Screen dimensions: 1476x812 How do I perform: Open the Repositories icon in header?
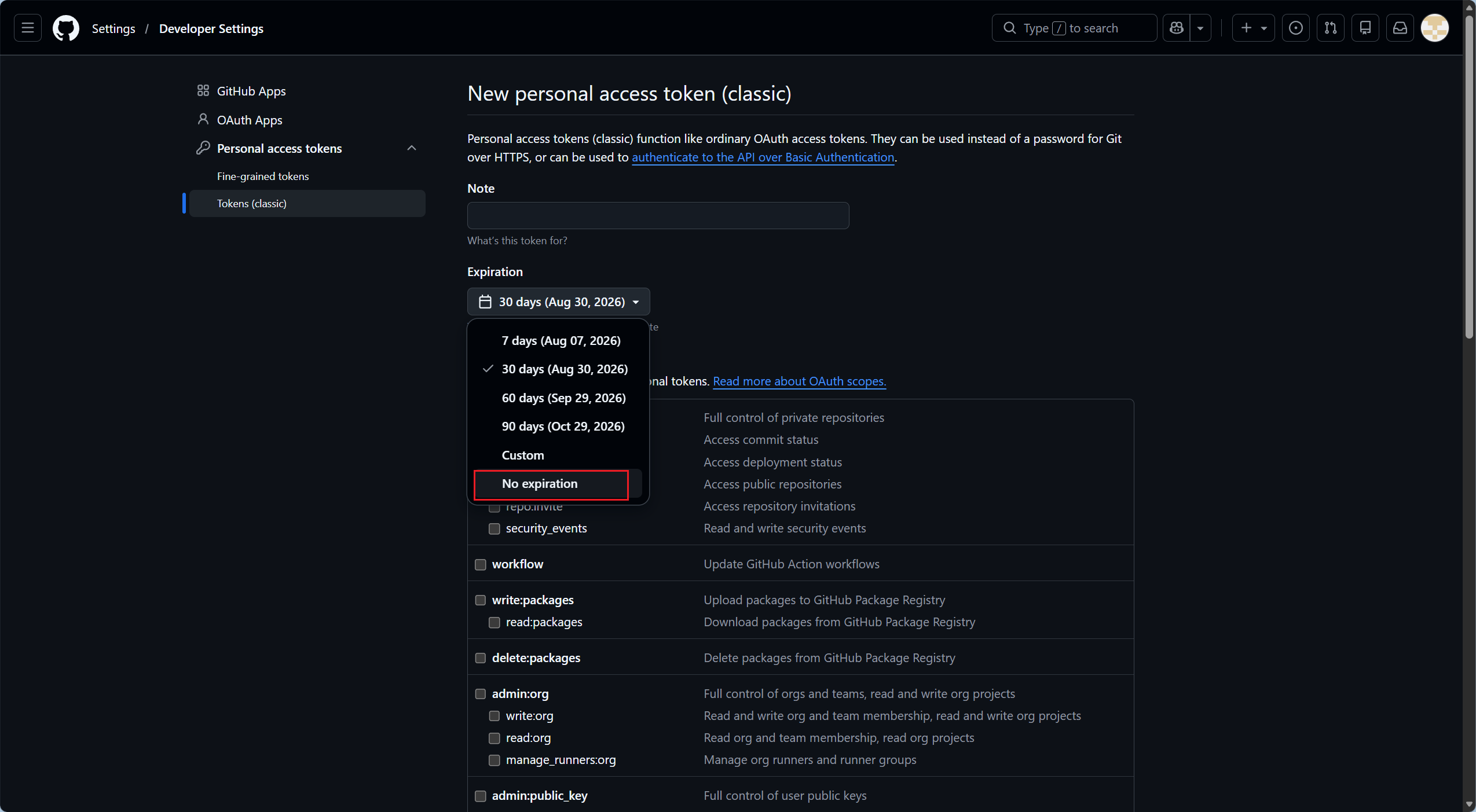tap(1365, 28)
